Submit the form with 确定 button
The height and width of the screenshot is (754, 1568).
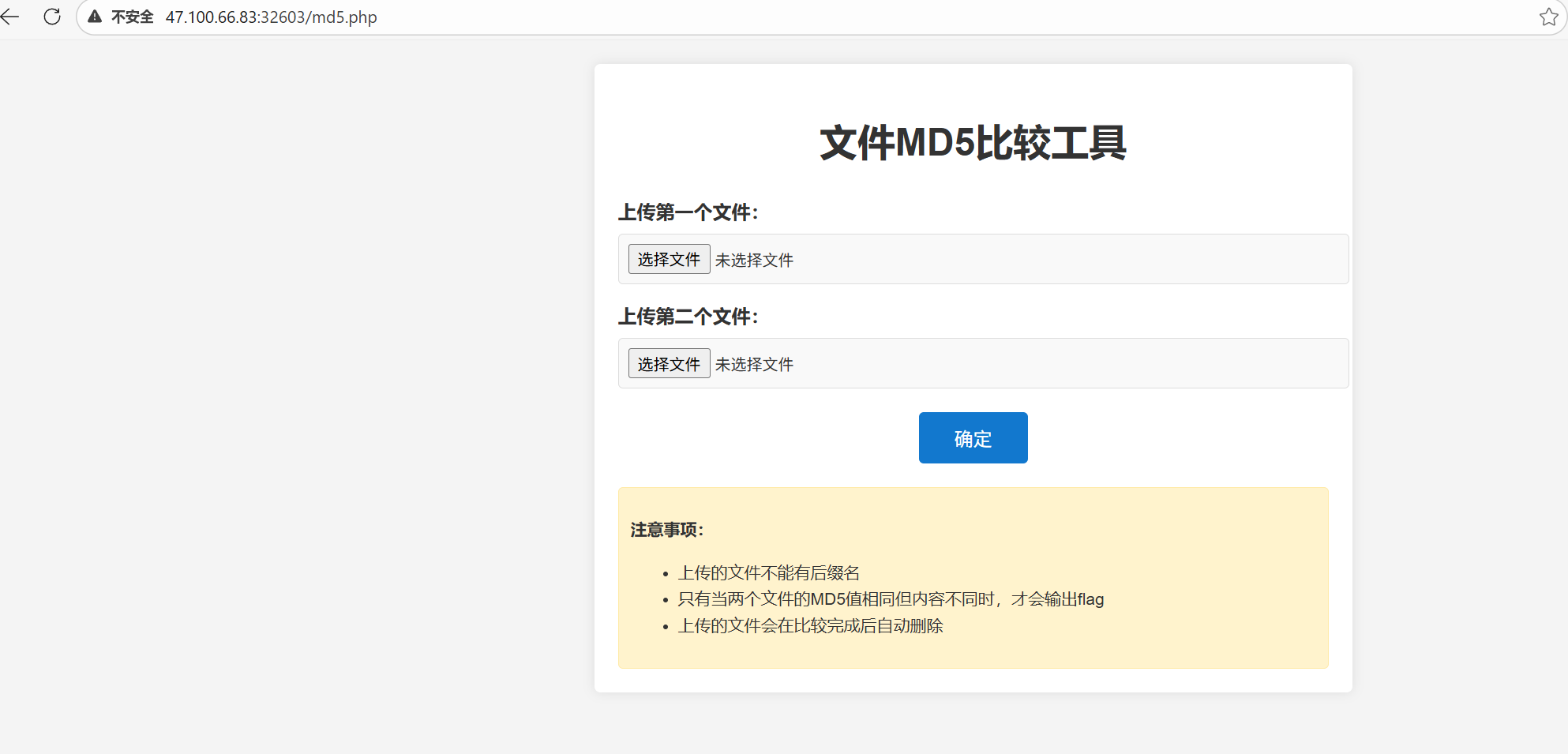973,437
